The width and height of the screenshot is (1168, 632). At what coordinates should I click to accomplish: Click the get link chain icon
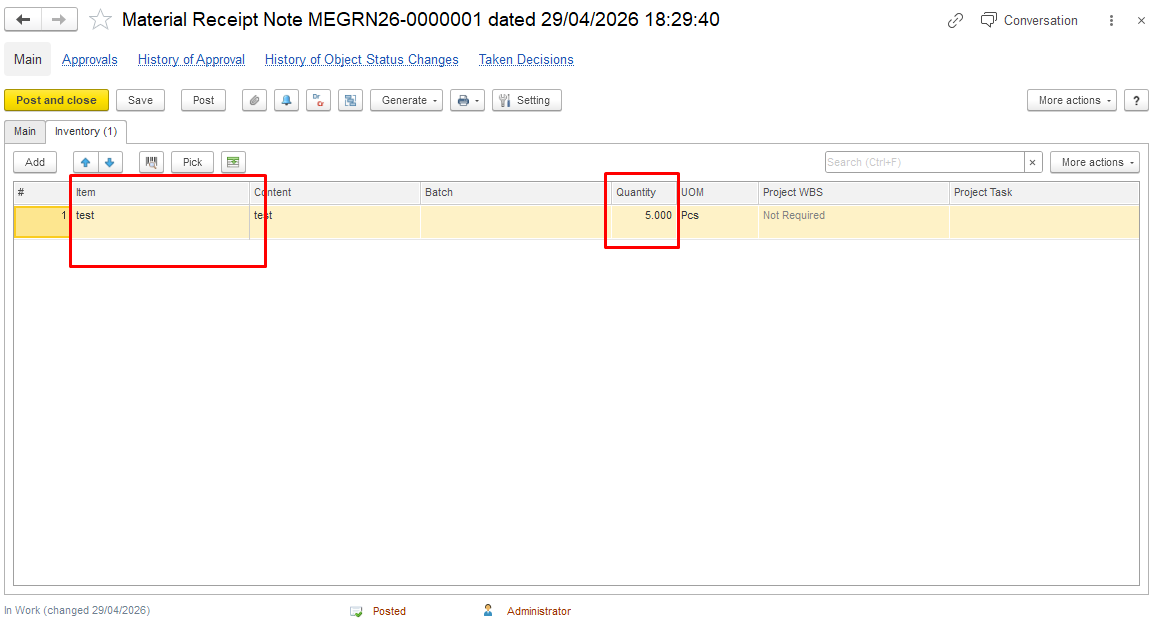pyautogui.click(x=955, y=21)
